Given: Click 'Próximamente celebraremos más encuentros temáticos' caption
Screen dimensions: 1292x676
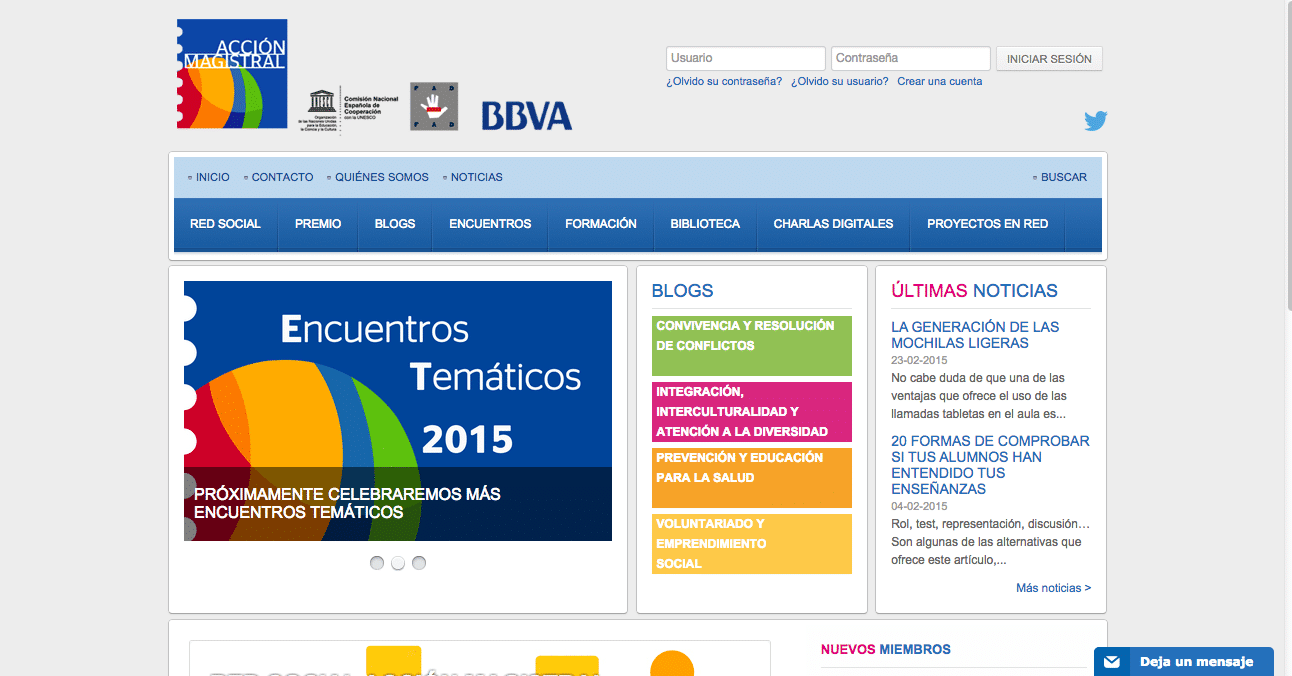Looking at the screenshot, I should click(347, 503).
